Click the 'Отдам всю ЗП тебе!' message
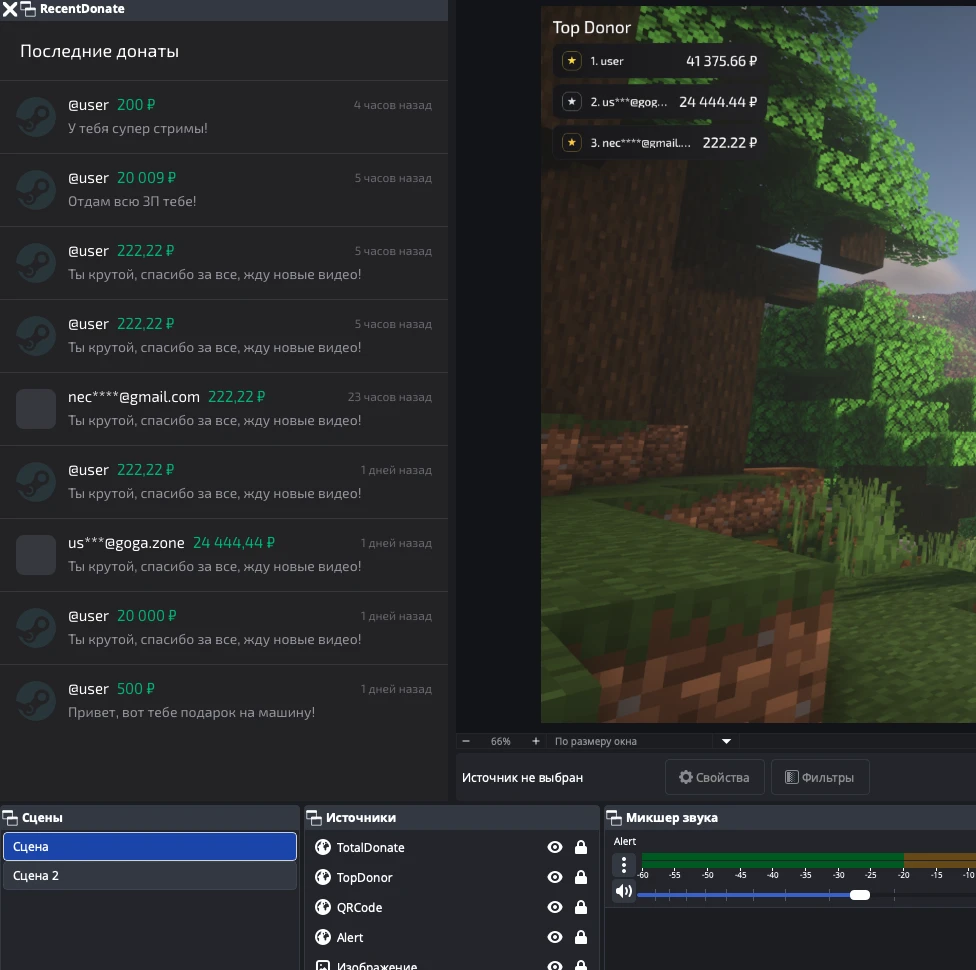Image resolution: width=976 pixels, height=970 pixels. point(132,201)
